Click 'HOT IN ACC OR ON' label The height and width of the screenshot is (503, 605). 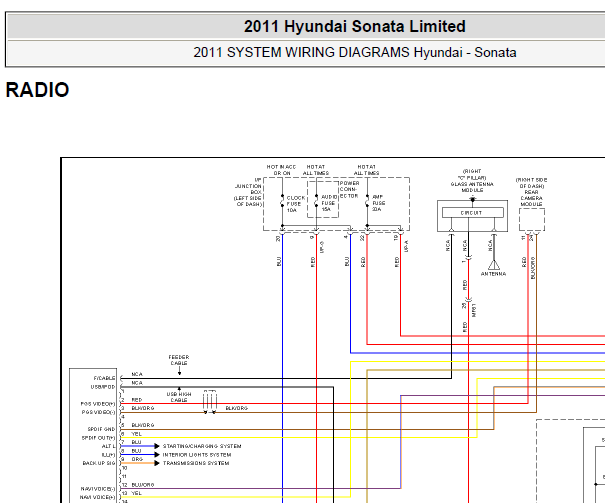point(281,170)
